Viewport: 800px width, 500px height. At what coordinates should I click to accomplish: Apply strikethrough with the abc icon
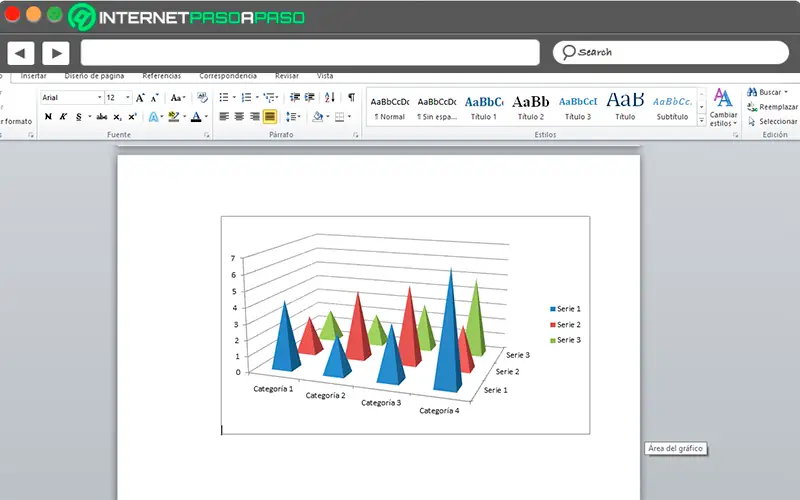pos(102,117)
